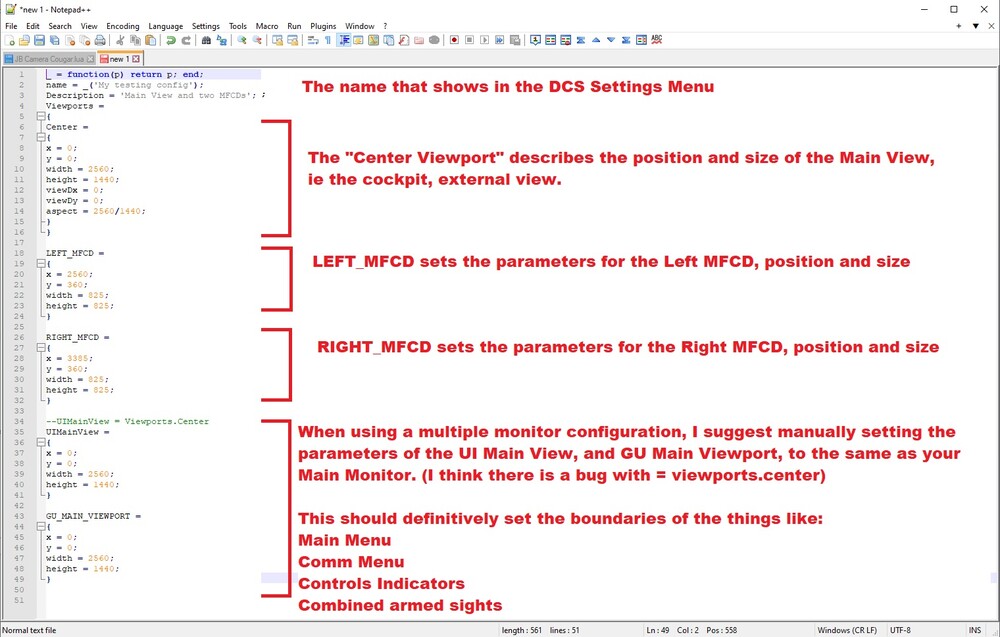Toggle the indent guide toolbar icon
Screen dimensions: 1000x637
point(344,40)
